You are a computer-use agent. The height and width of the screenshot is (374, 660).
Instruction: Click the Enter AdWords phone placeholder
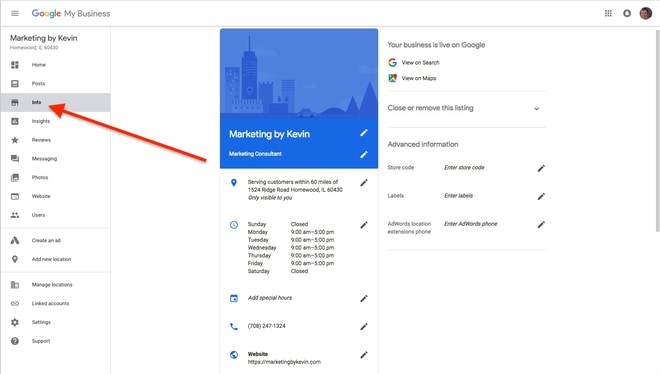click(x=471, y=224)
